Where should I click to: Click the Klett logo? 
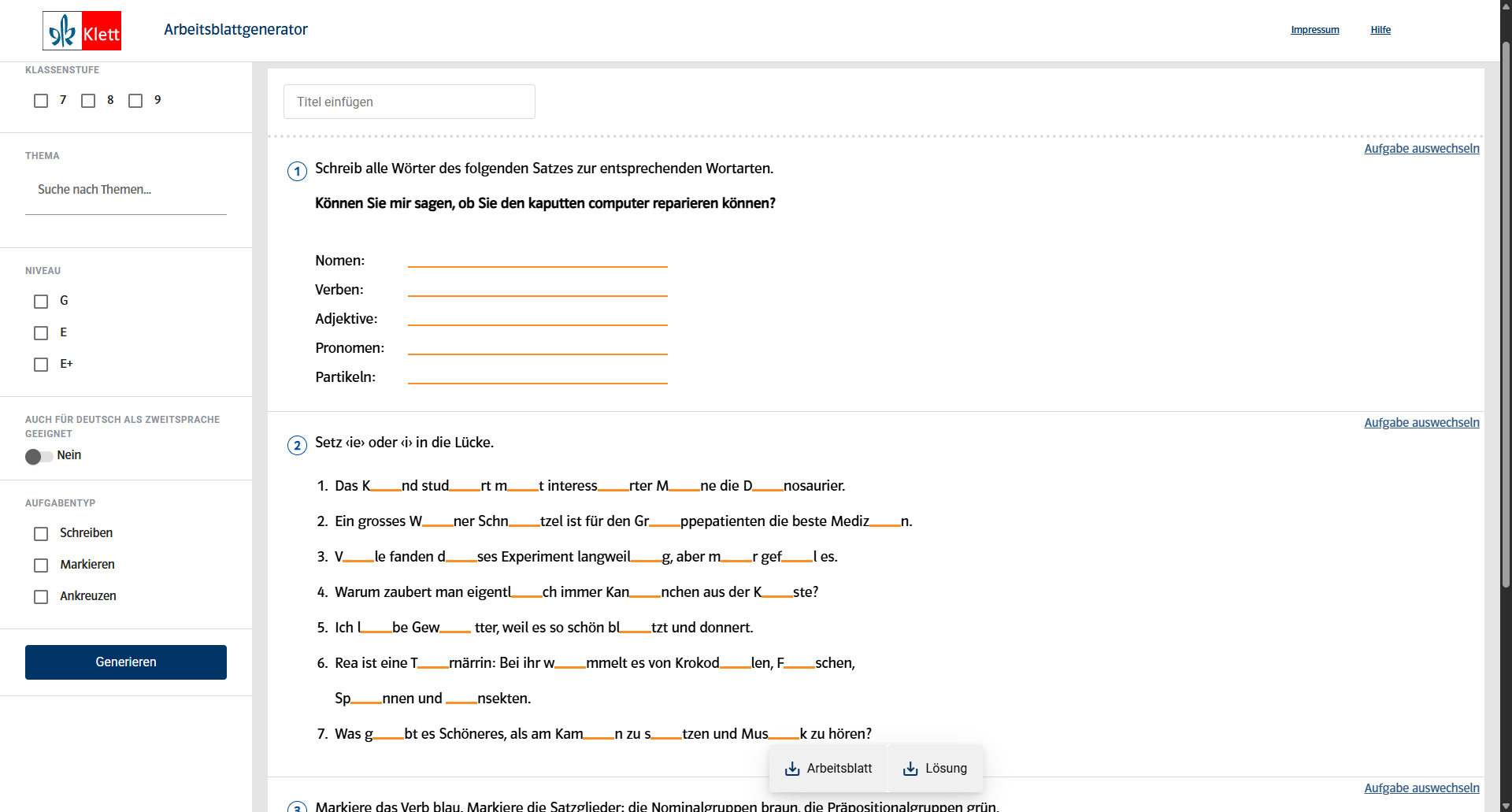[82, 31]
